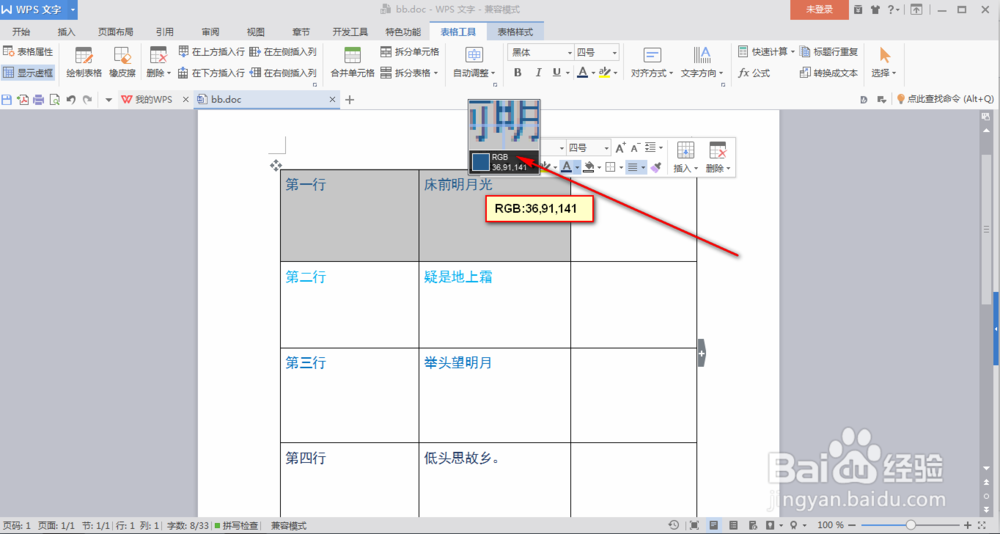Open Table Properties (表格属性)
1000x534 pixels.
pyautogui.click(x=28, y=52)
